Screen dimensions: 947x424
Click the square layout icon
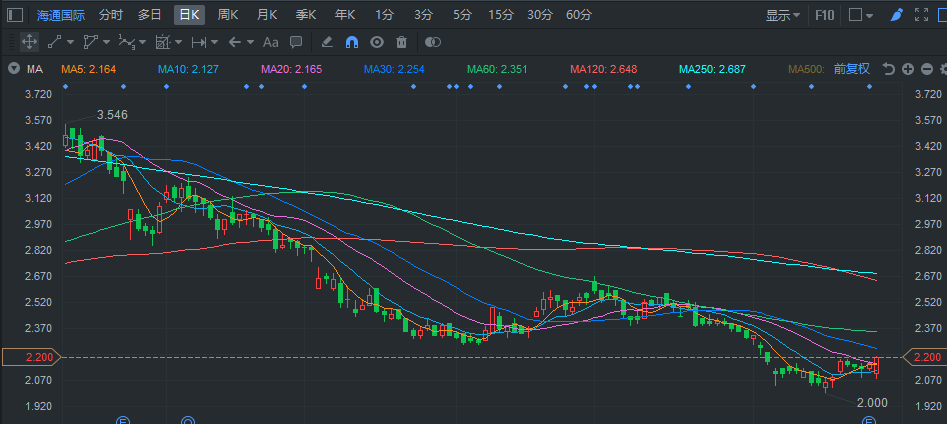point(855,15)
